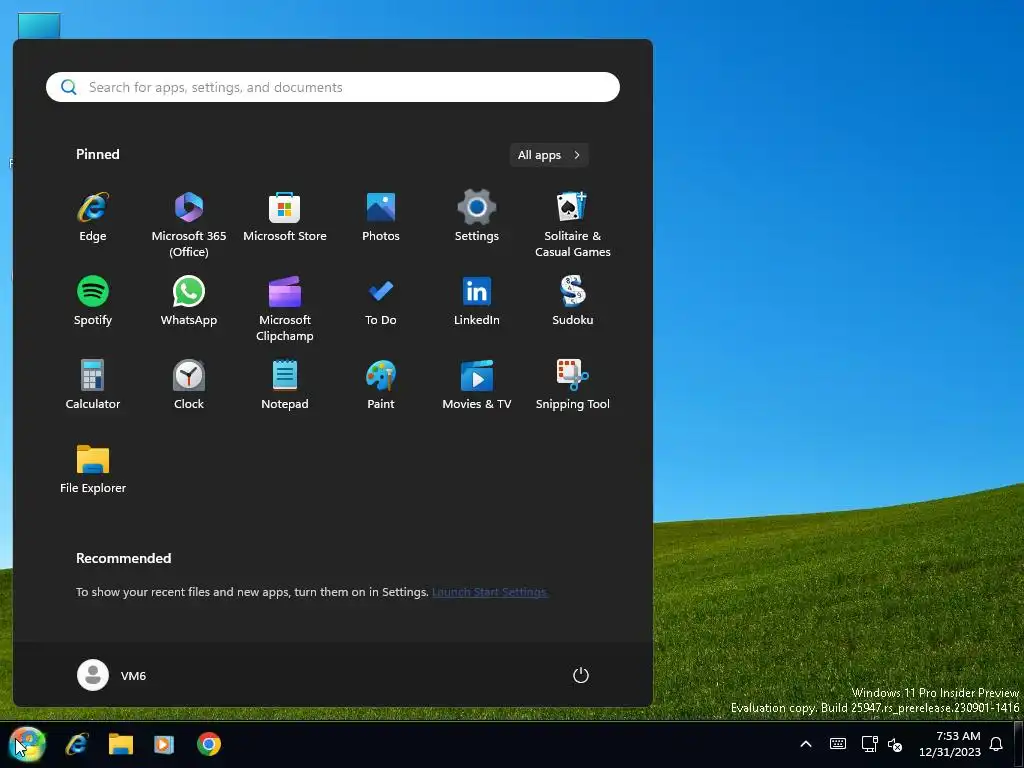The width and height of the screenshot is (1024, 768).
Task: Follow the Launch Start Settings link
Action: (490, 592)
